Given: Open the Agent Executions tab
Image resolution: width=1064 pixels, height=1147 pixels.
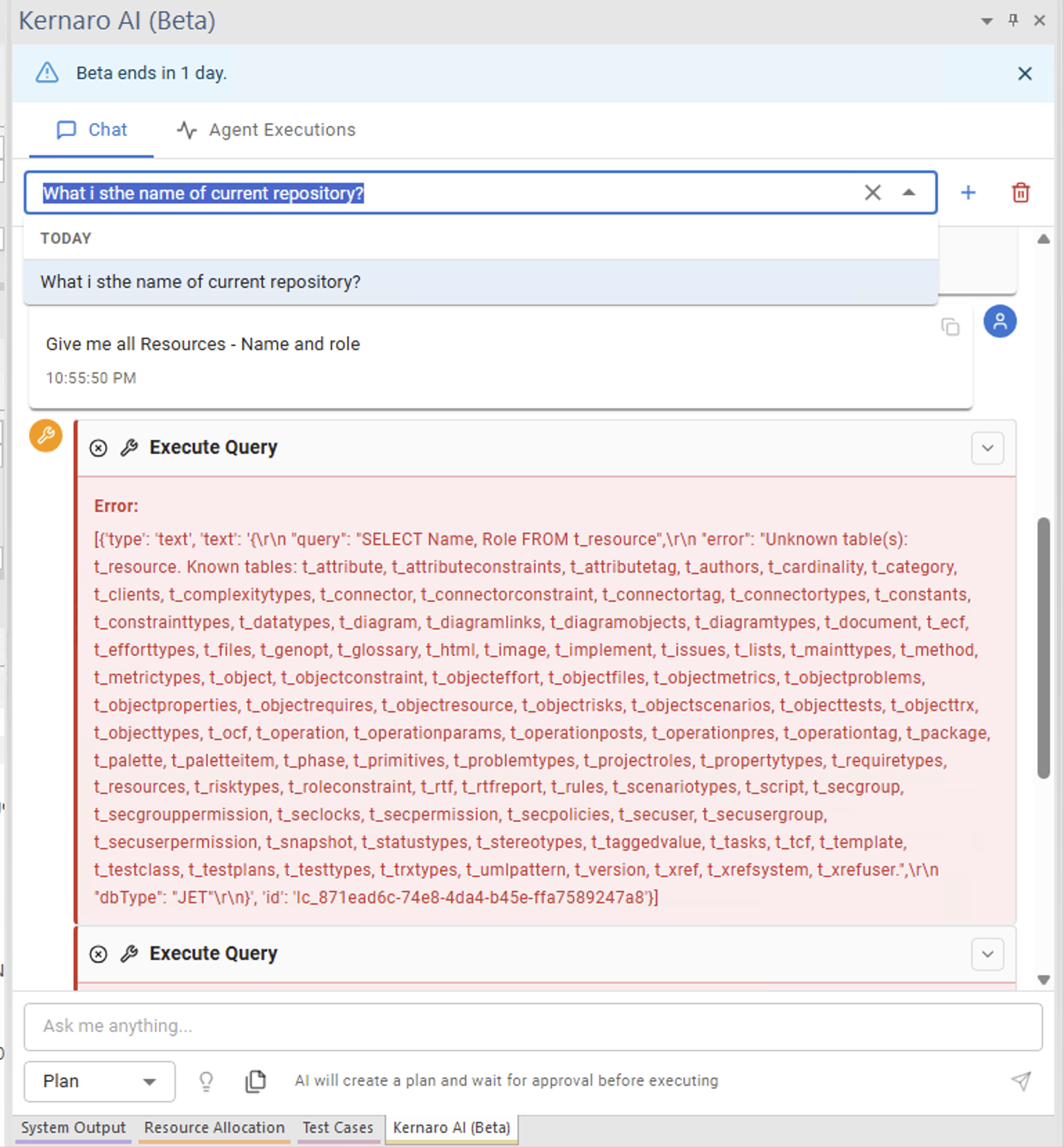Looking at the screenshot, I should (266, 129).
